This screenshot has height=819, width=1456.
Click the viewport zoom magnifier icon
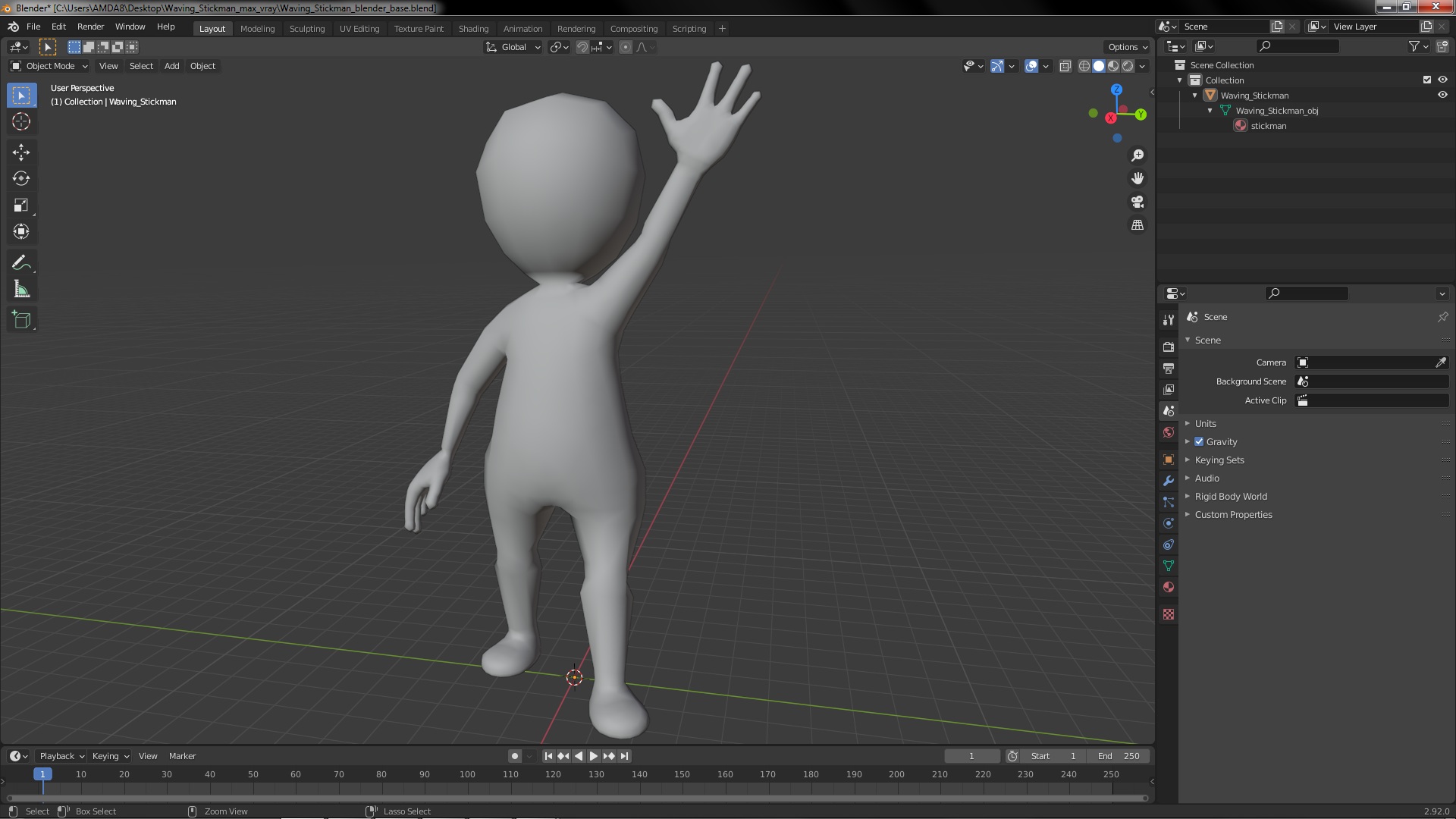(1137, 155)
